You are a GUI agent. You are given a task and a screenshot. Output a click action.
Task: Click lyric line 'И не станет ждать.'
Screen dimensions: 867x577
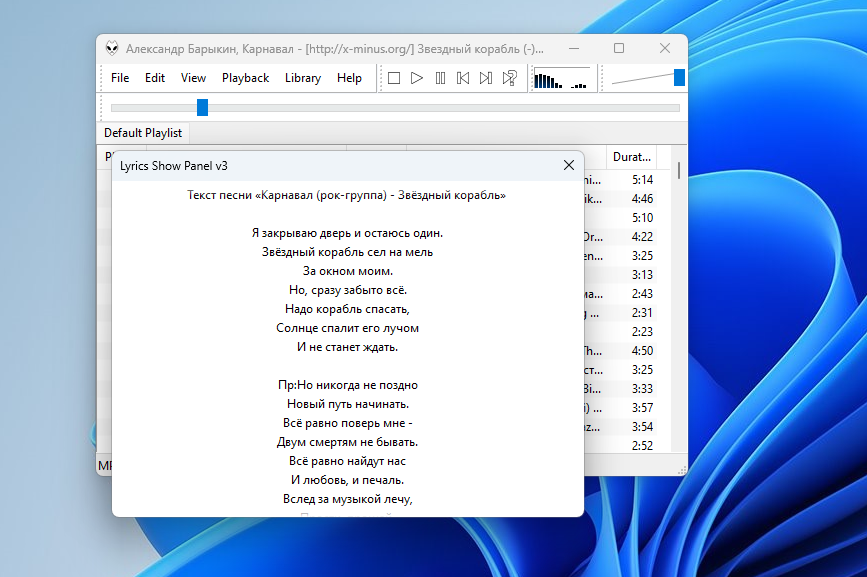click(347, 347)
